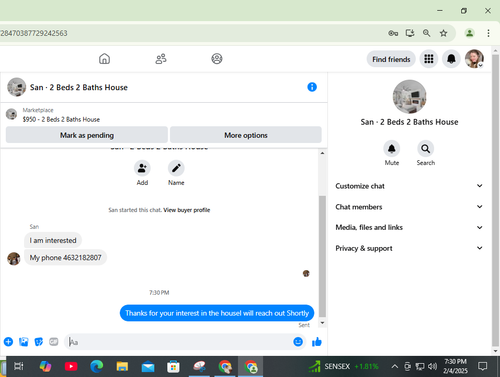Click the page vertical scrollbar

(x=495, y=200)
